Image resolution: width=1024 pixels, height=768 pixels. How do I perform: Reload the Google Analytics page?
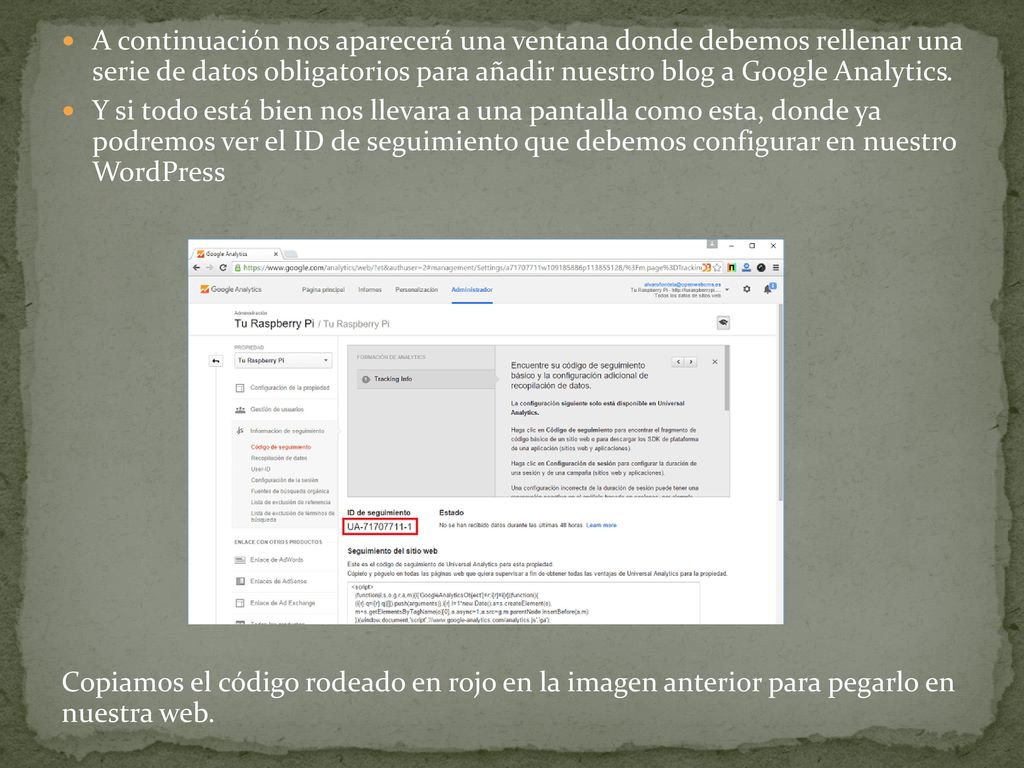[223, 268]
